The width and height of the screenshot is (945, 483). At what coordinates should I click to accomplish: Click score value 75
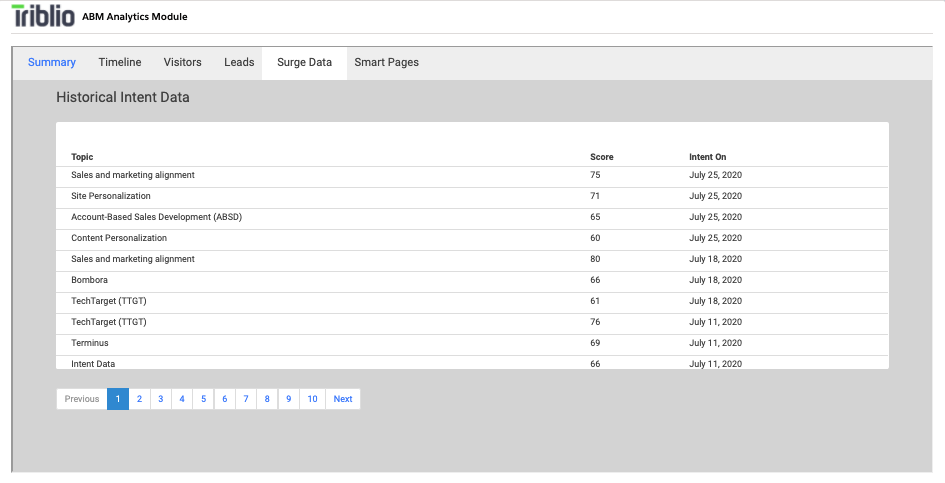tap(595, 175)
